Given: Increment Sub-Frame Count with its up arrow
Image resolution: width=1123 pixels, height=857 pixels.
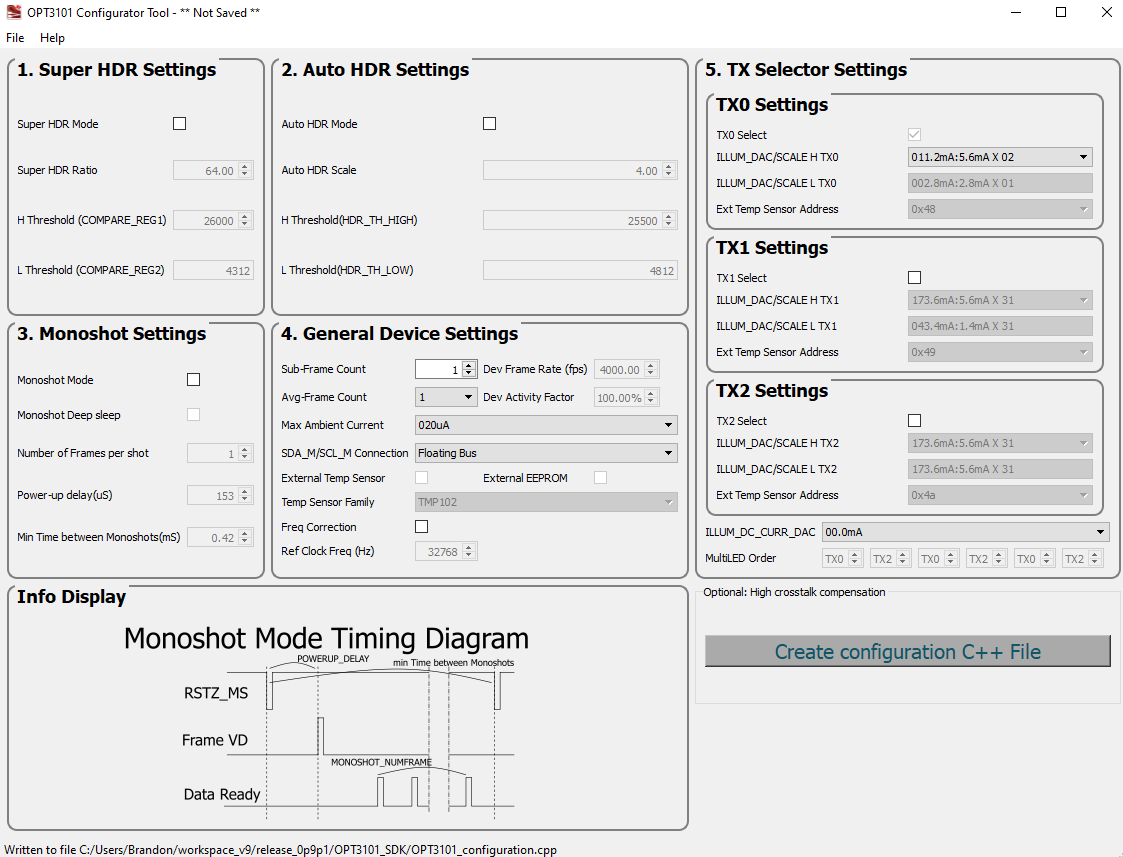Looking at the screenshot, I should (x=470, y=364).
